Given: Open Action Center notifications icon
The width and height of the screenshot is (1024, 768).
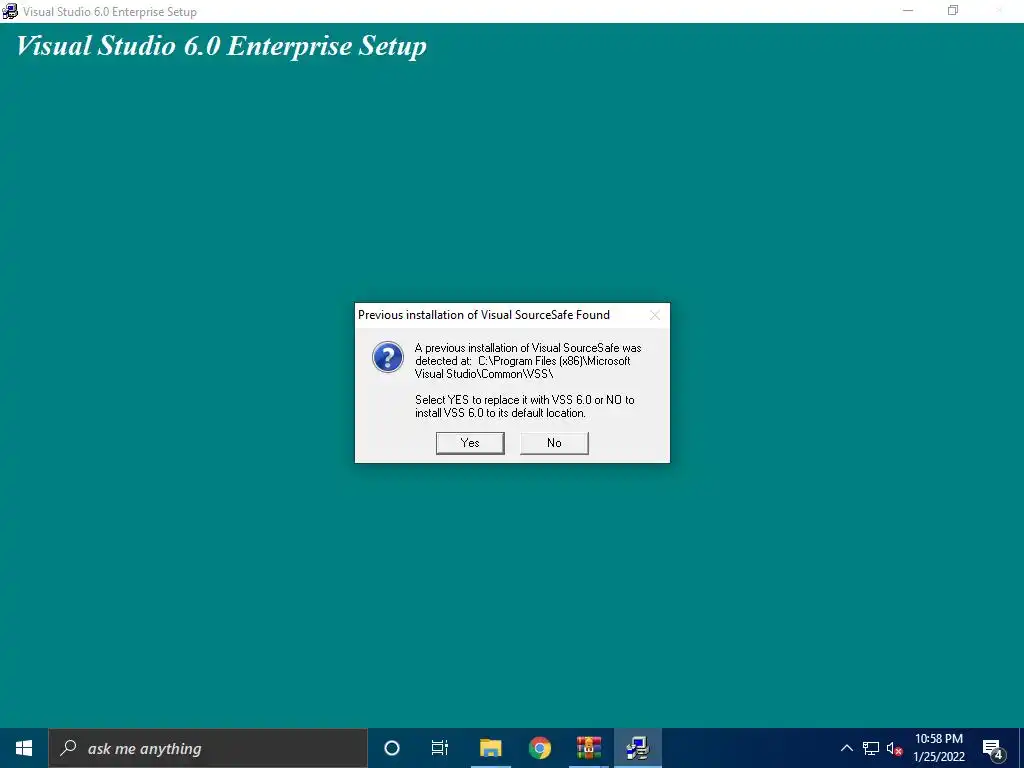Looking at the screenshot, I should pyautogui.click(x=992, y=748).
